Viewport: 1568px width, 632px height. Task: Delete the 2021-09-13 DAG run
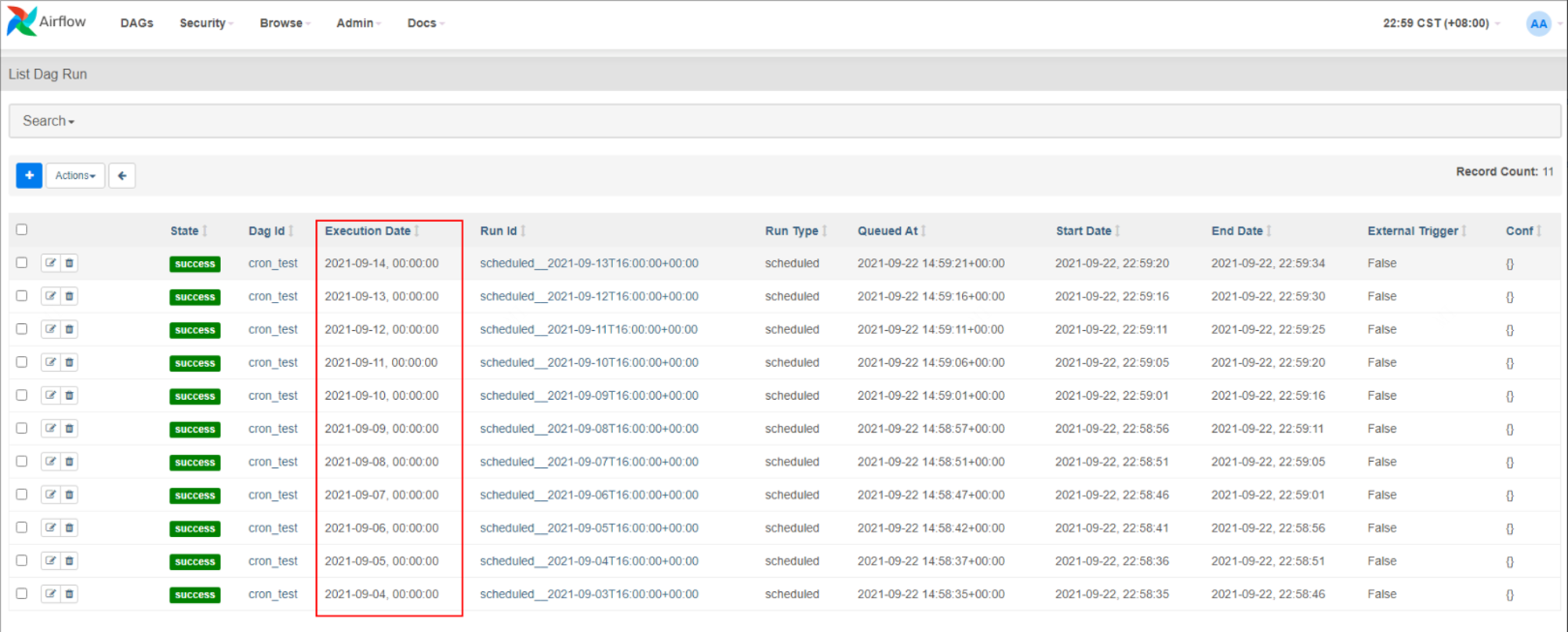(69, 296)
